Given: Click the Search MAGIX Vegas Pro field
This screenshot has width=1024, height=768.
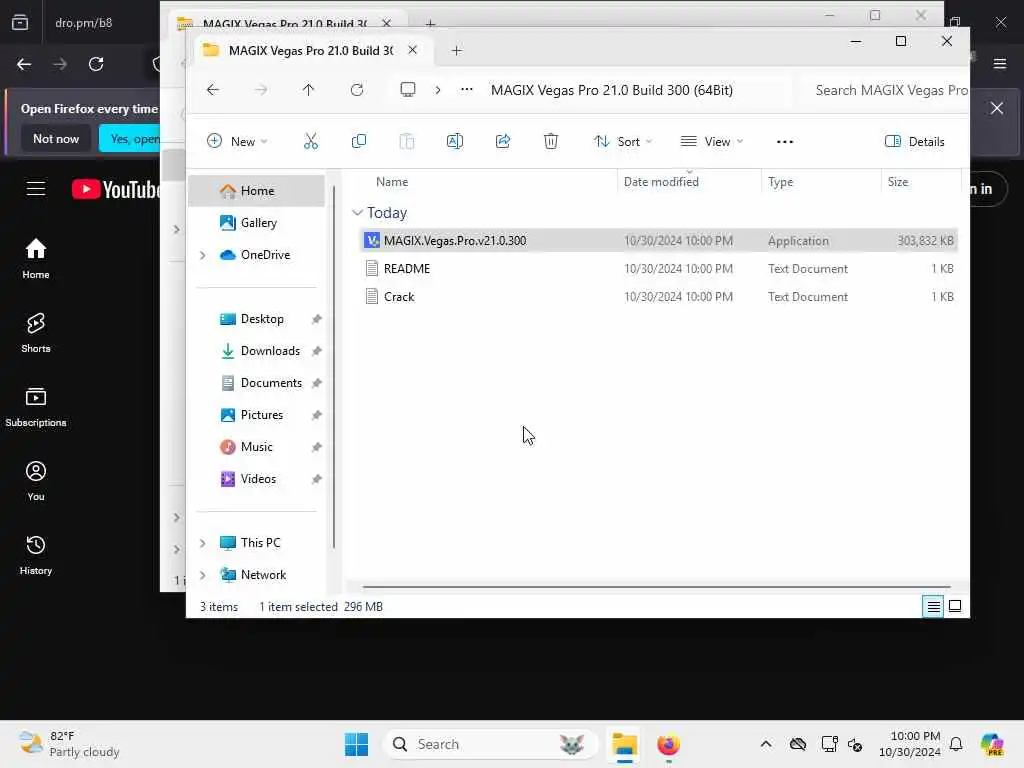Looking at the screenshot, I should pos(884,90).
